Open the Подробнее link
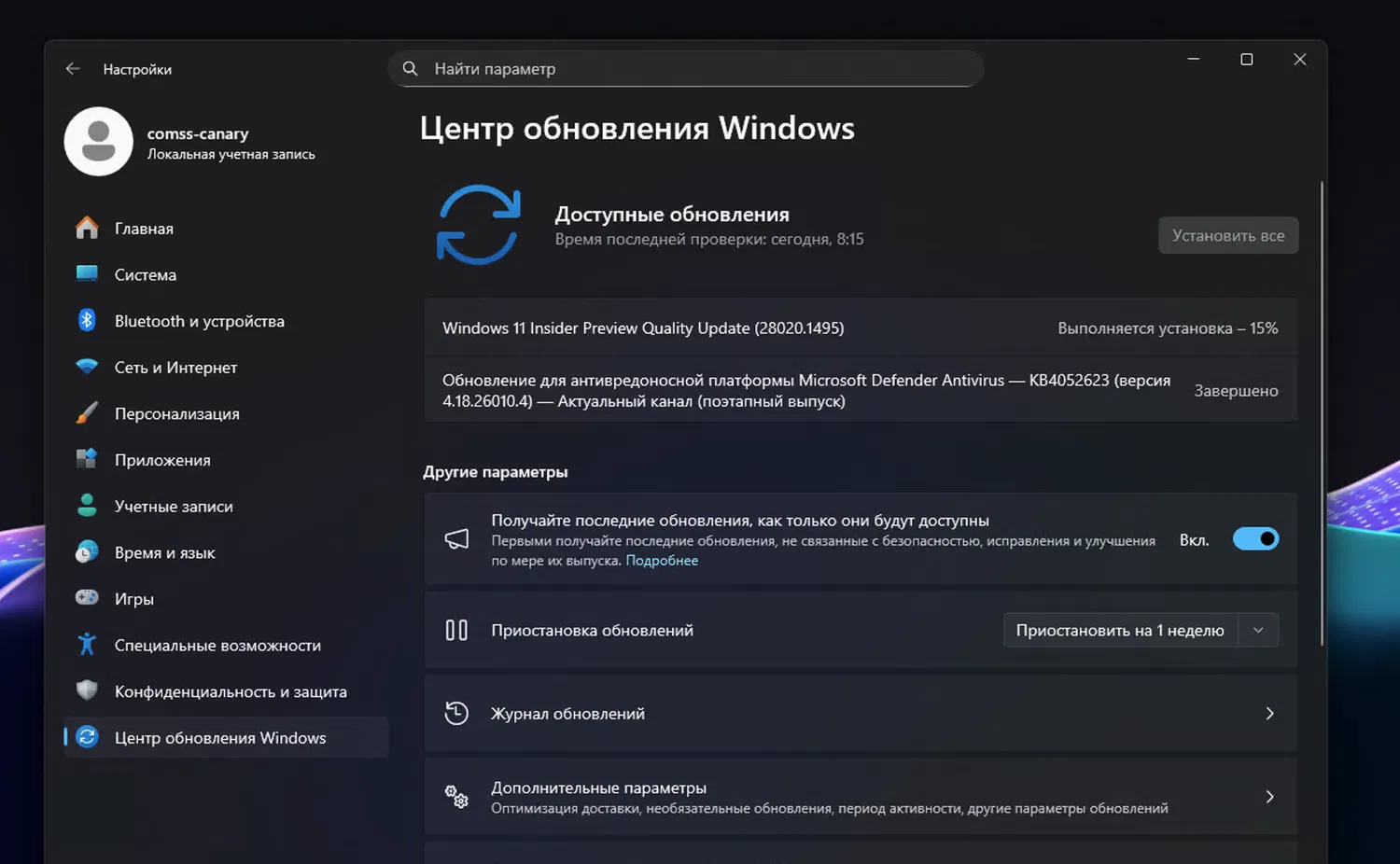The width and height of the screenshot is (1400, 864). coord(662,560)
